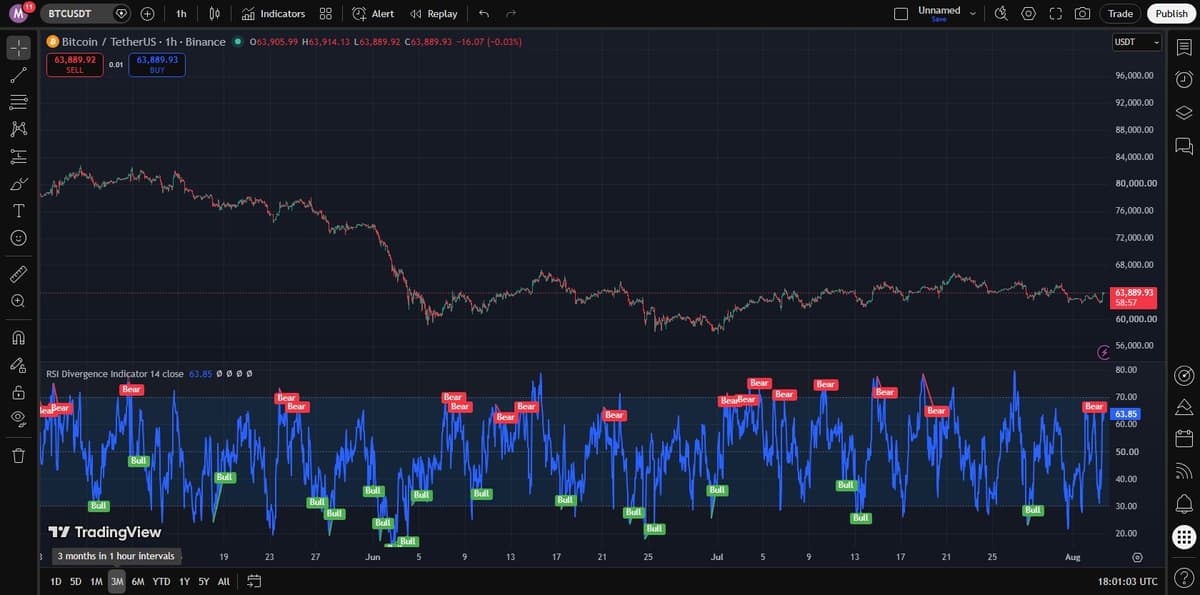Open the quick search icon

tap(1002, 14)
